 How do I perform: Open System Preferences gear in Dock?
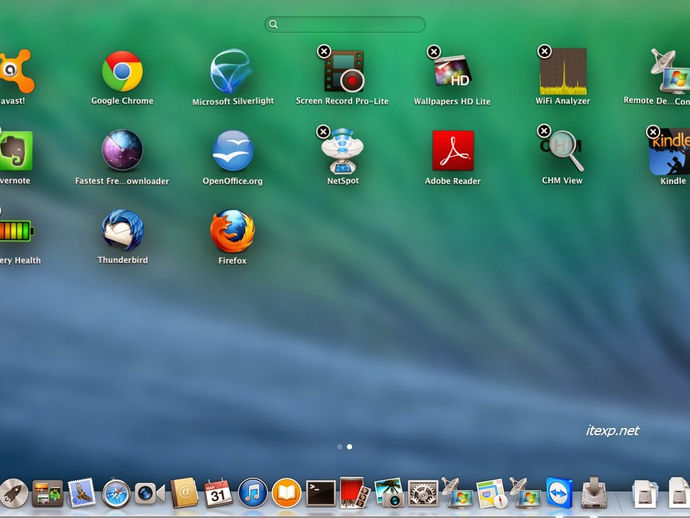click(x=423, y=493)
